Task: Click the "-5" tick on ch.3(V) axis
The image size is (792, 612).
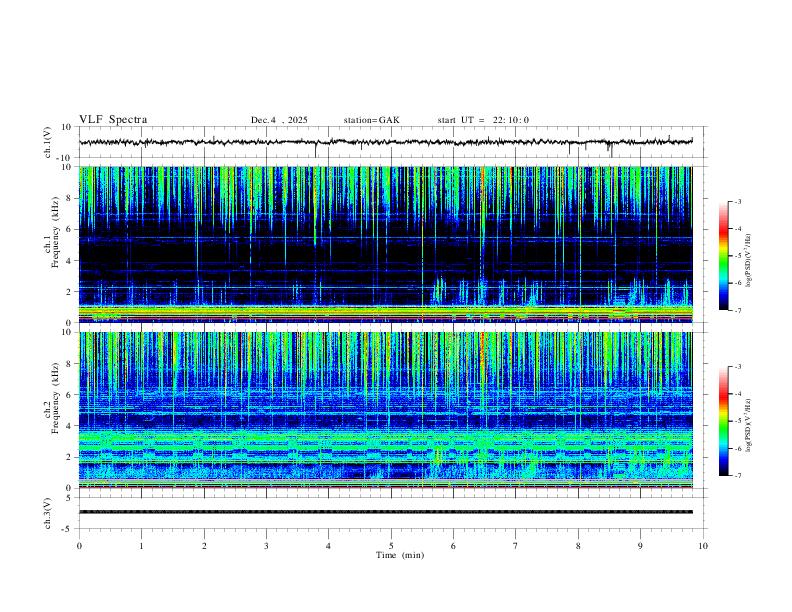Action: click(x=68, y=529)
